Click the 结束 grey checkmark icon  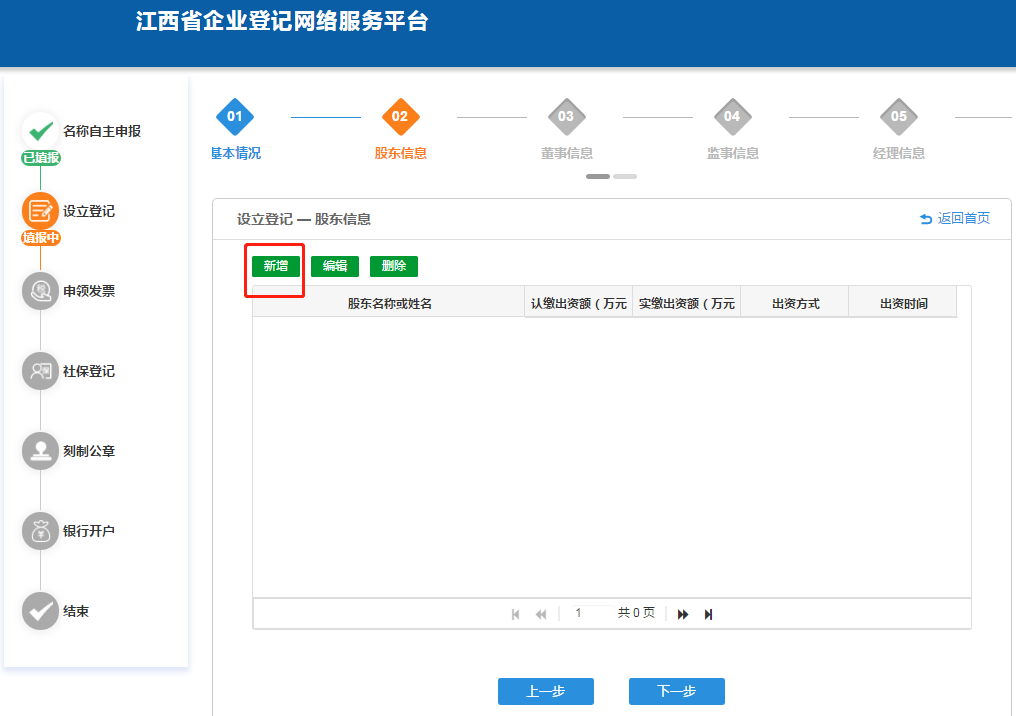(x=41, y=611)
